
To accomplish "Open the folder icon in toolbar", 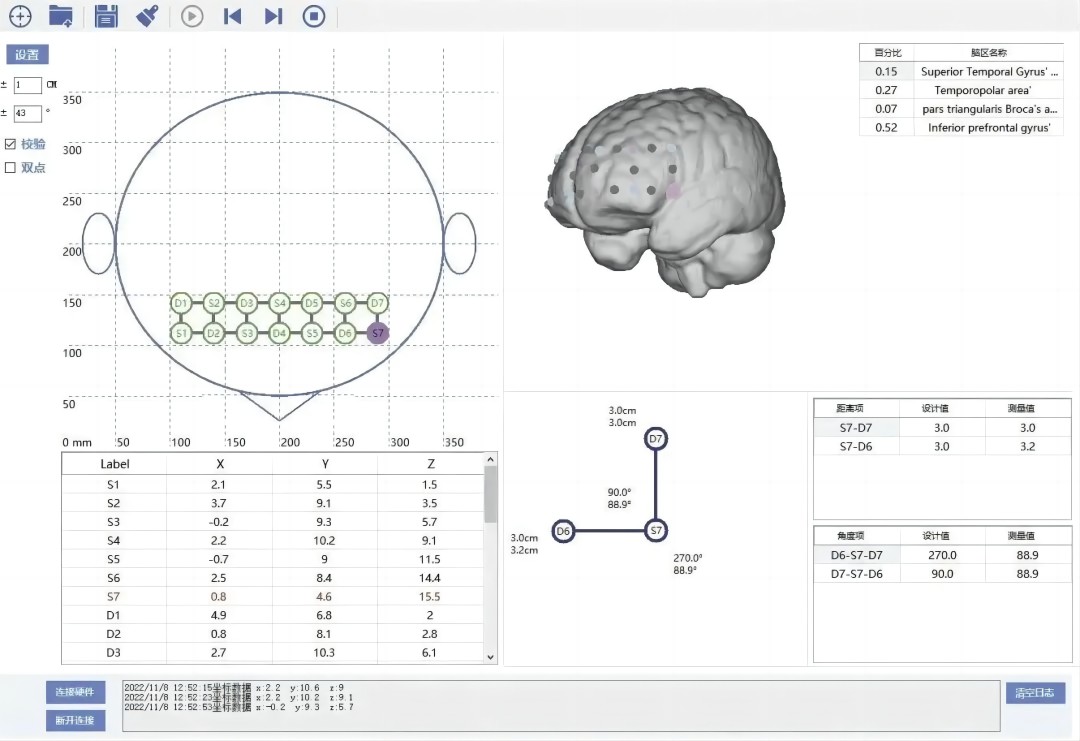I will (x=61, y=16).
